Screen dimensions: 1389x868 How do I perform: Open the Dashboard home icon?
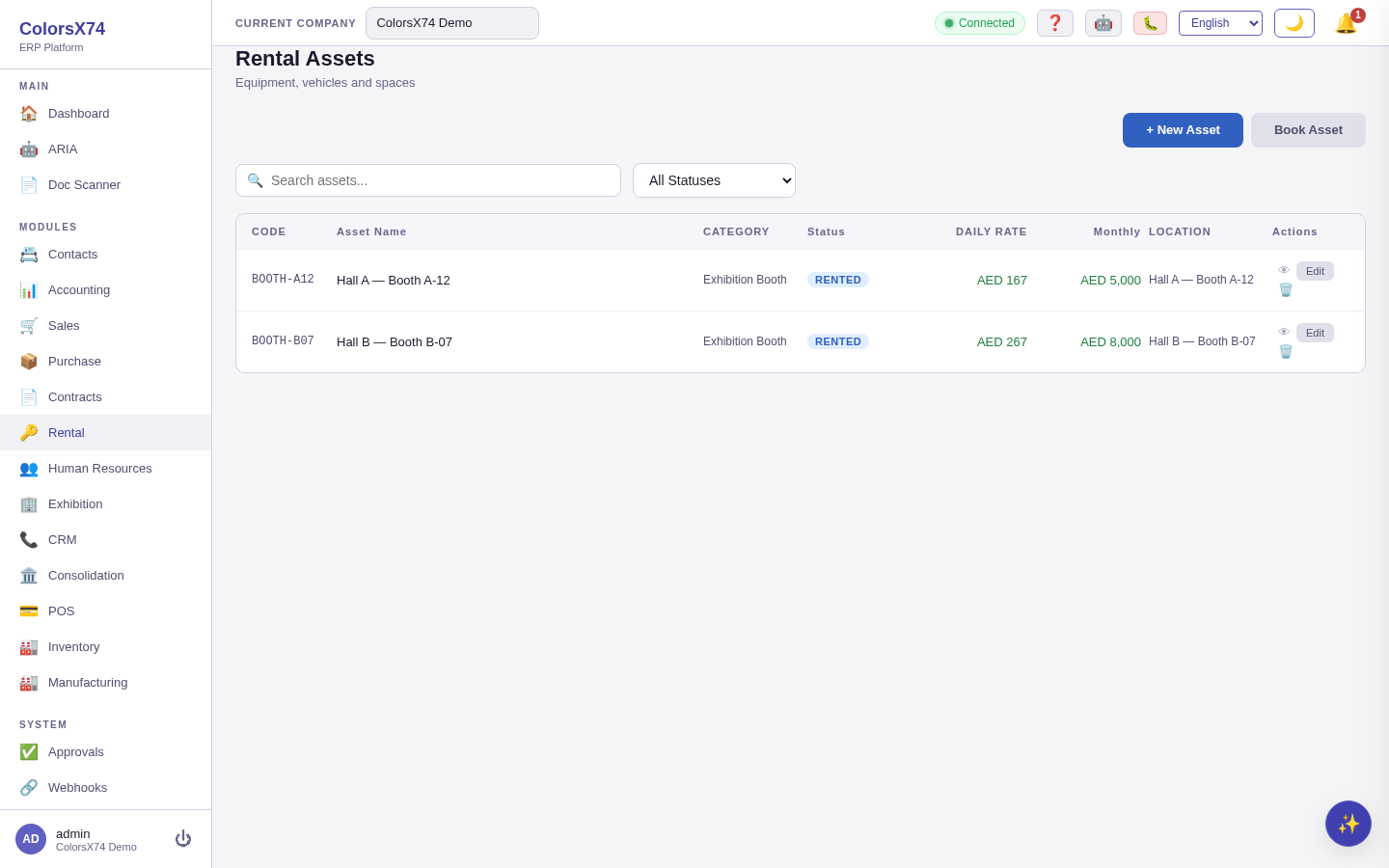pyautogui.click(x=29, y=113)
